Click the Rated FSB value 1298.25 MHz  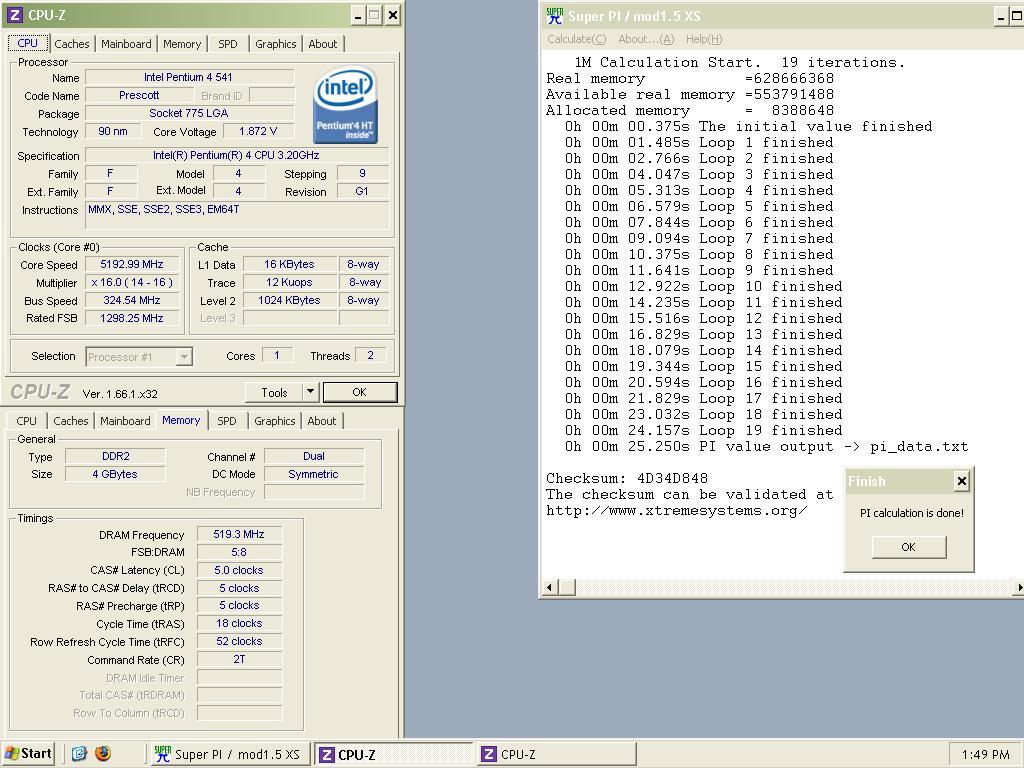coord(132,318)
